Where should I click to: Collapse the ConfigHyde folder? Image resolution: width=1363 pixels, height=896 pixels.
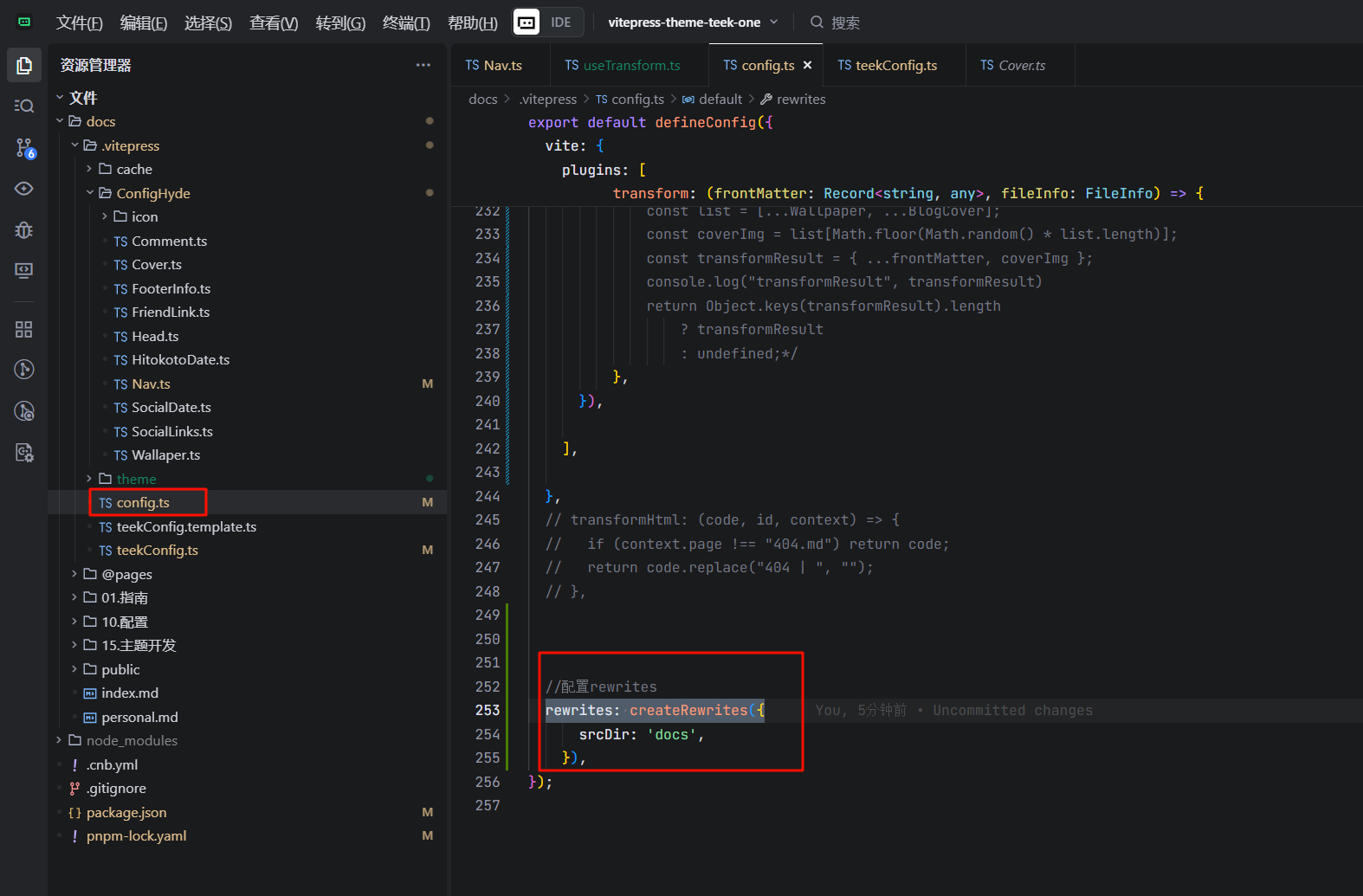(152, 193)
